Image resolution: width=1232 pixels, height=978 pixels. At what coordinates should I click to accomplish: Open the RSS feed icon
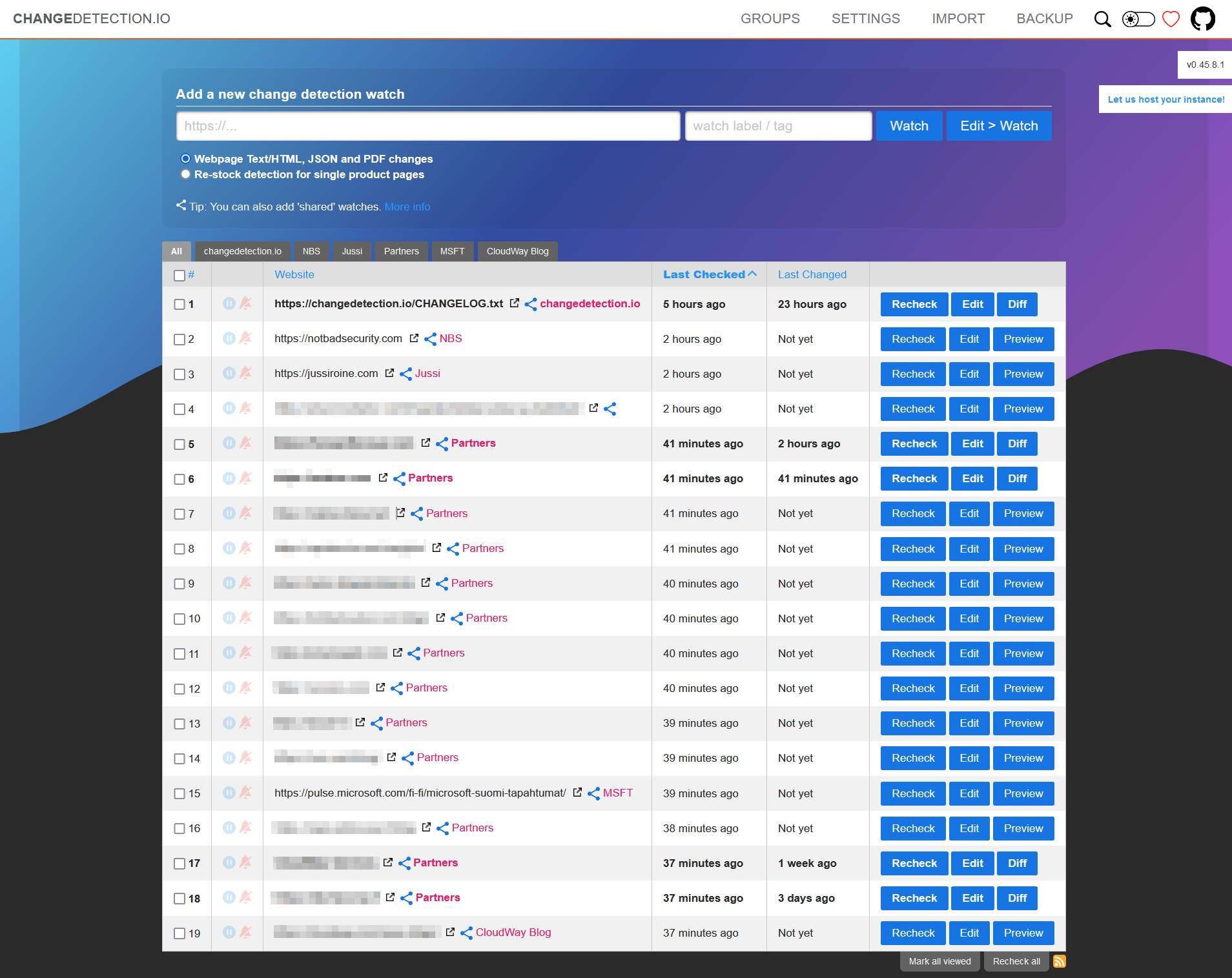click(x=1060, y=961)
